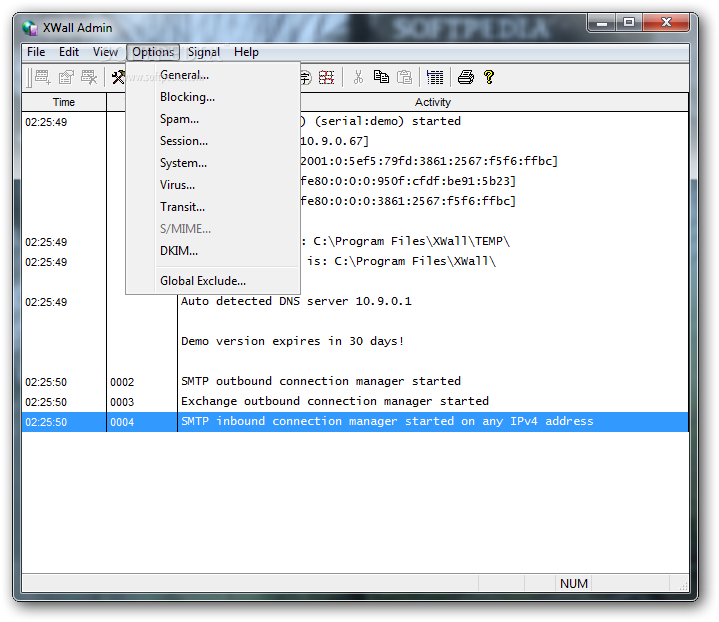
Task: Click the scissors cut icon
Action: tap(358, 77)
